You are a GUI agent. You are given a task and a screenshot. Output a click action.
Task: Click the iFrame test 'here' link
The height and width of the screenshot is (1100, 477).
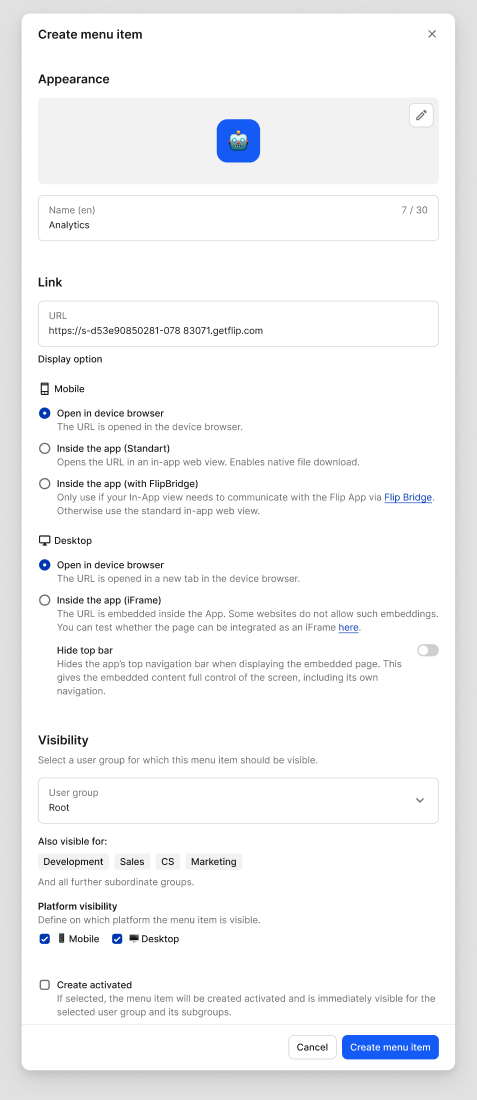[349, 627]
